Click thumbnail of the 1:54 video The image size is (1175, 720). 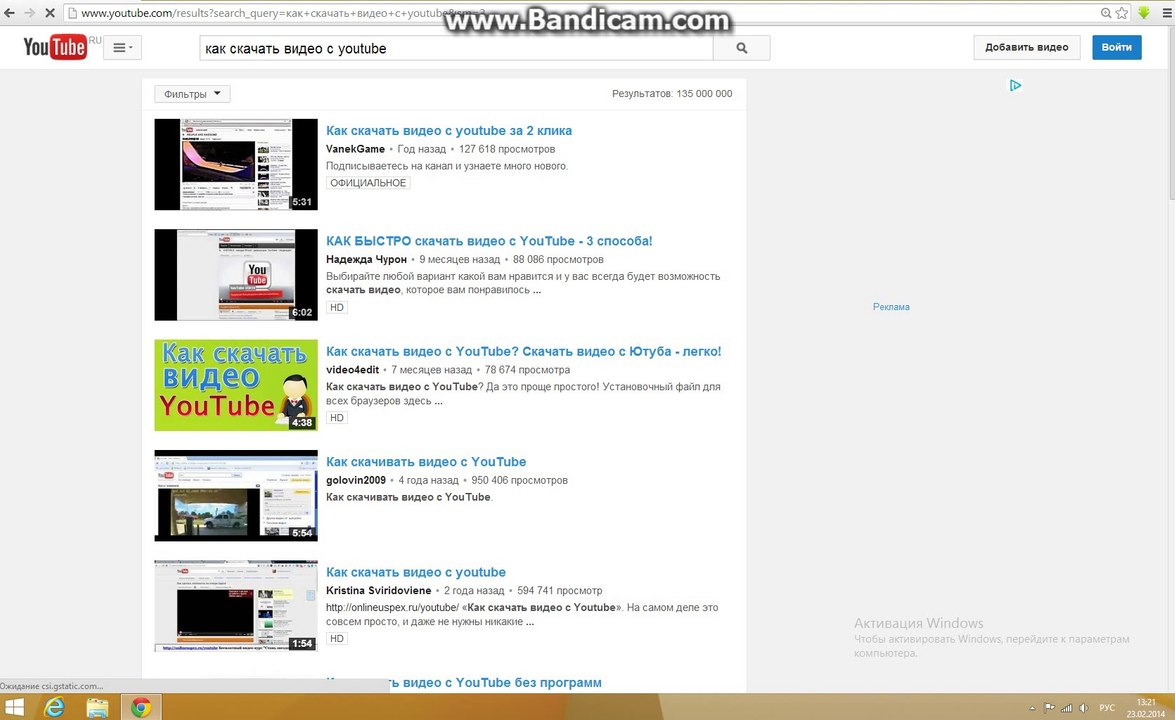[x=236, y=605]
